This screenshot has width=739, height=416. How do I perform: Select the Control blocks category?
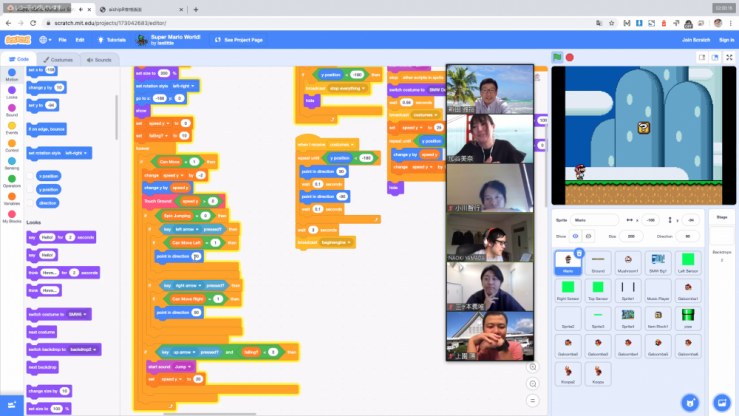12,146
